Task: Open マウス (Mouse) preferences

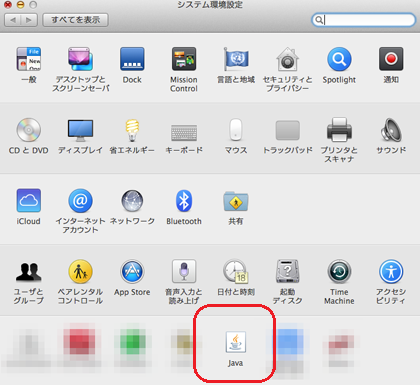Action: 236,130
